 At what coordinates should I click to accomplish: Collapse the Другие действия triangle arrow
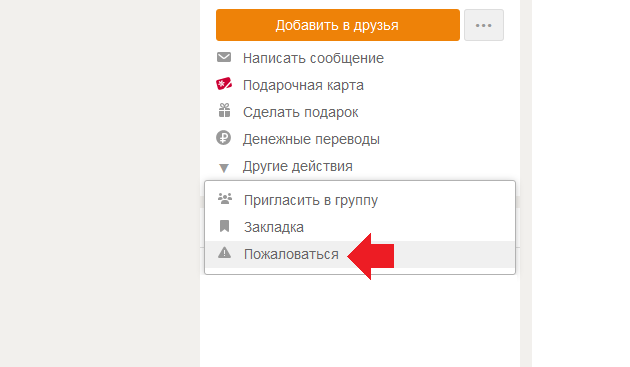pyautogui.click(x=224, y=168)
